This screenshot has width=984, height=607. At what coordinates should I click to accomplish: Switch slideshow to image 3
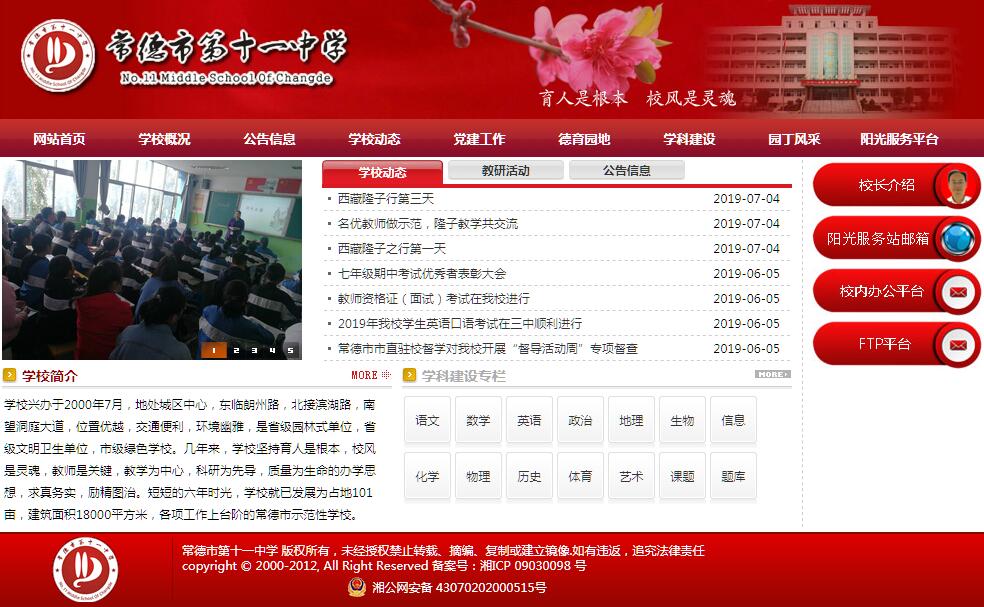(254, 350)
